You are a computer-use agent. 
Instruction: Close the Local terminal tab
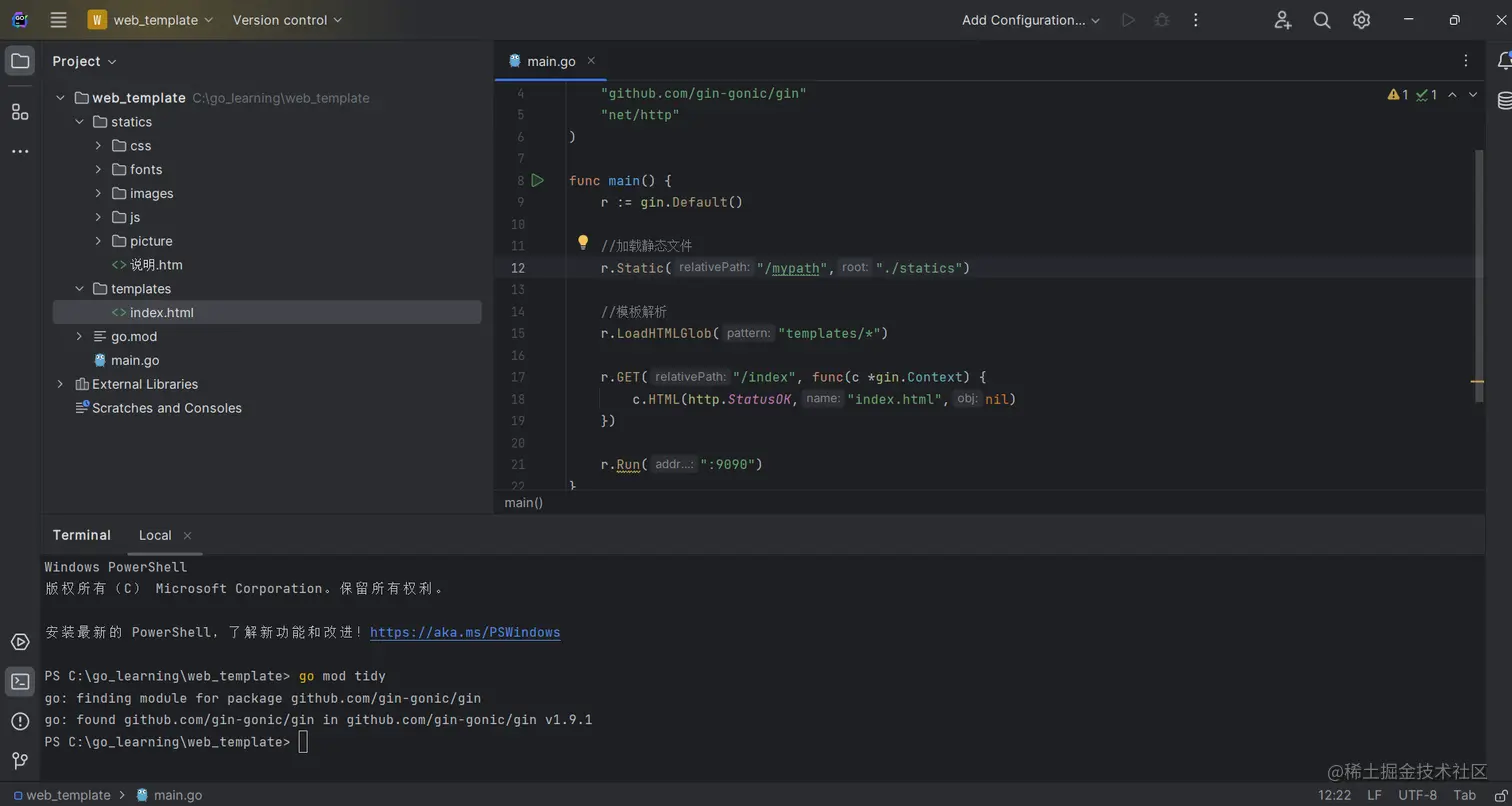(x=187, y=535)
